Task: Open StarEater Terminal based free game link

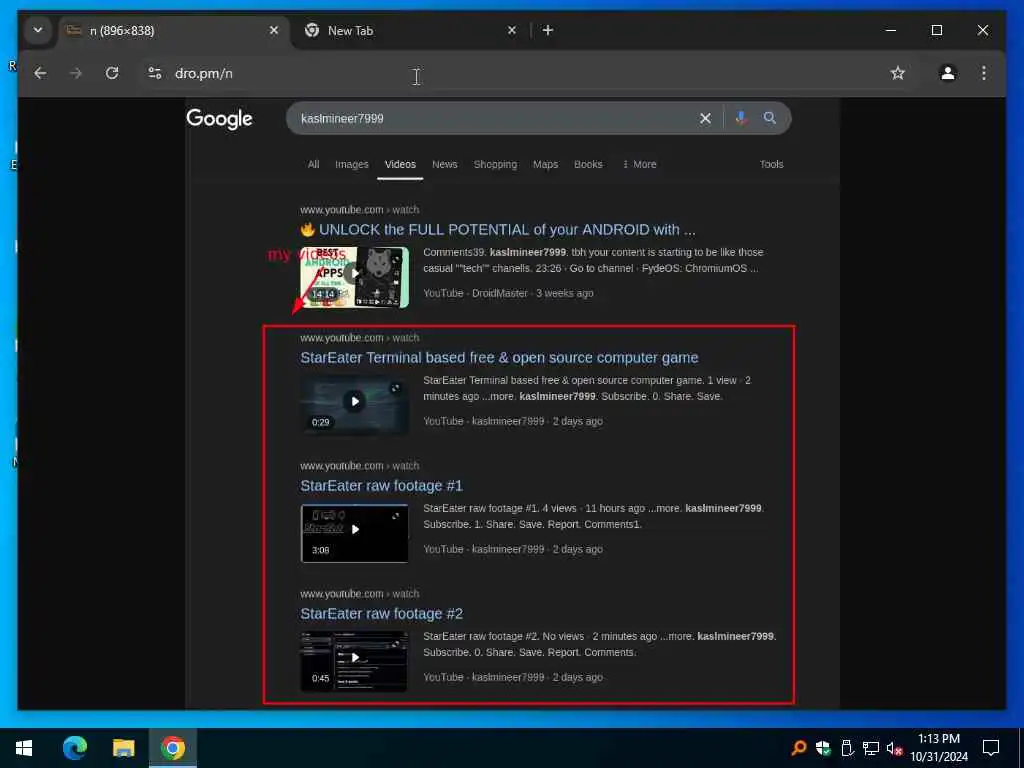Action: click(500, 358)
